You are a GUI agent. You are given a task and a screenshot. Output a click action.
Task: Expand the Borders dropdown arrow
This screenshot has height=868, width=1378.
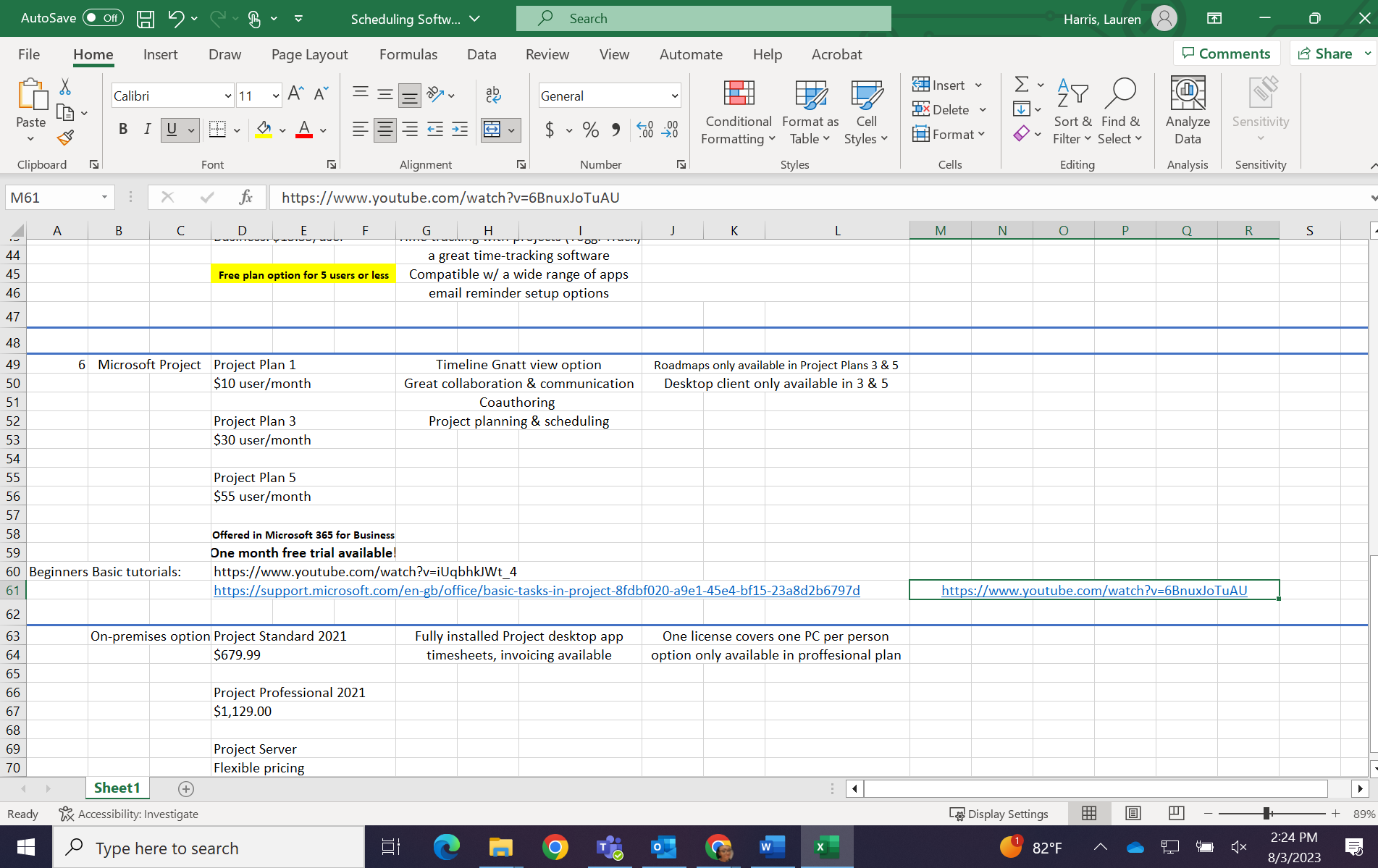pyautogui.click(x=237, y=130)
